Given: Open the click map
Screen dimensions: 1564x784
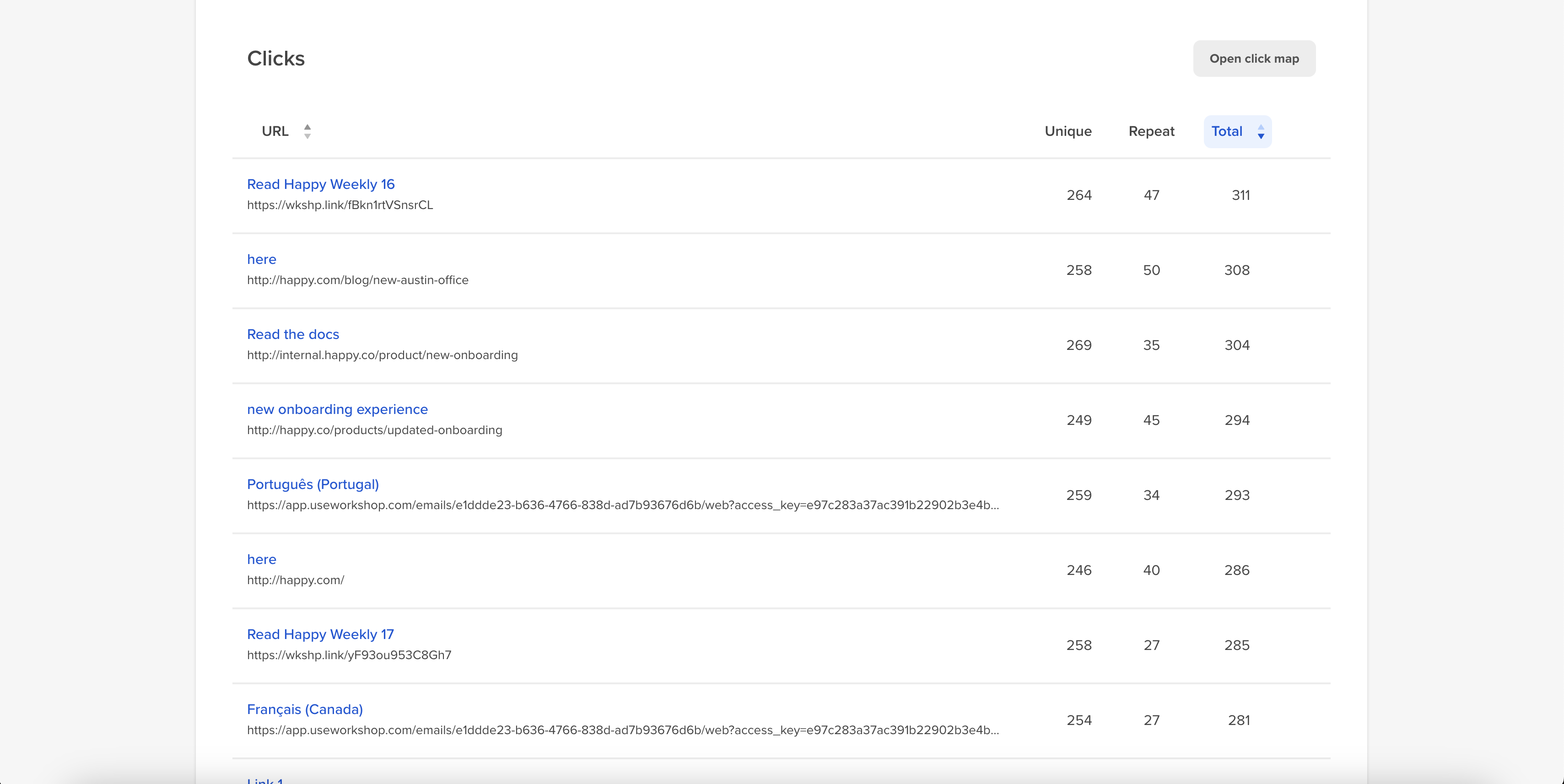Looking at the screenshot, I should click(x=1254, y=59).
